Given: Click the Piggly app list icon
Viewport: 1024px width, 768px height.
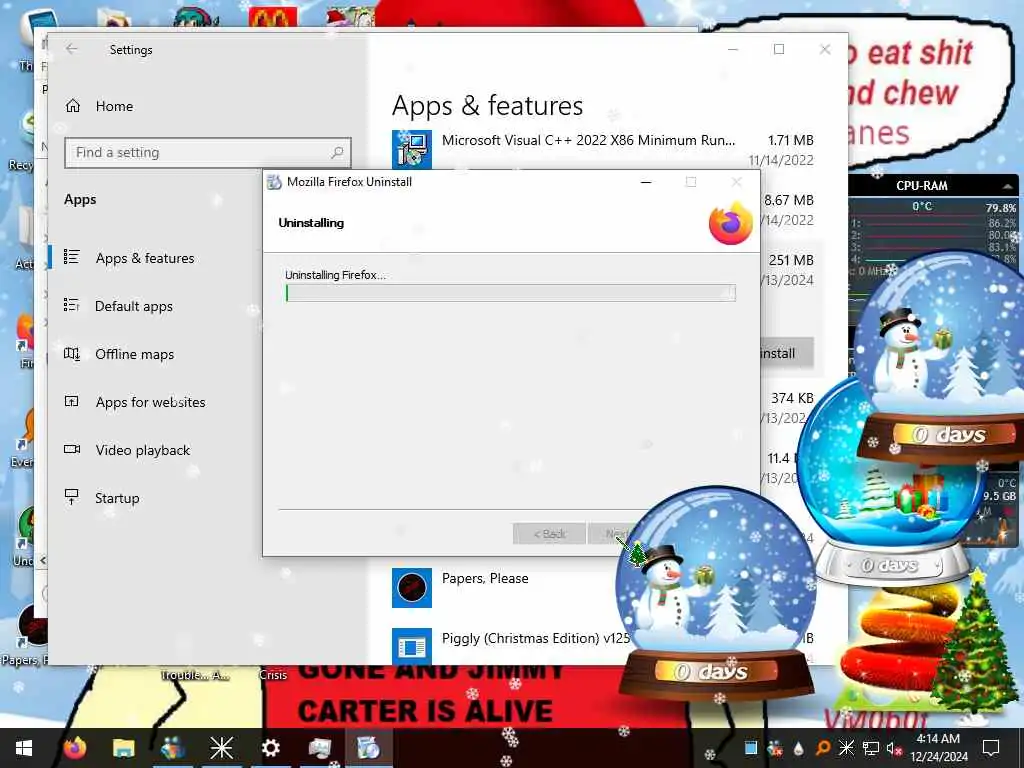Looking at the screenshot, I should pos(411,647).
